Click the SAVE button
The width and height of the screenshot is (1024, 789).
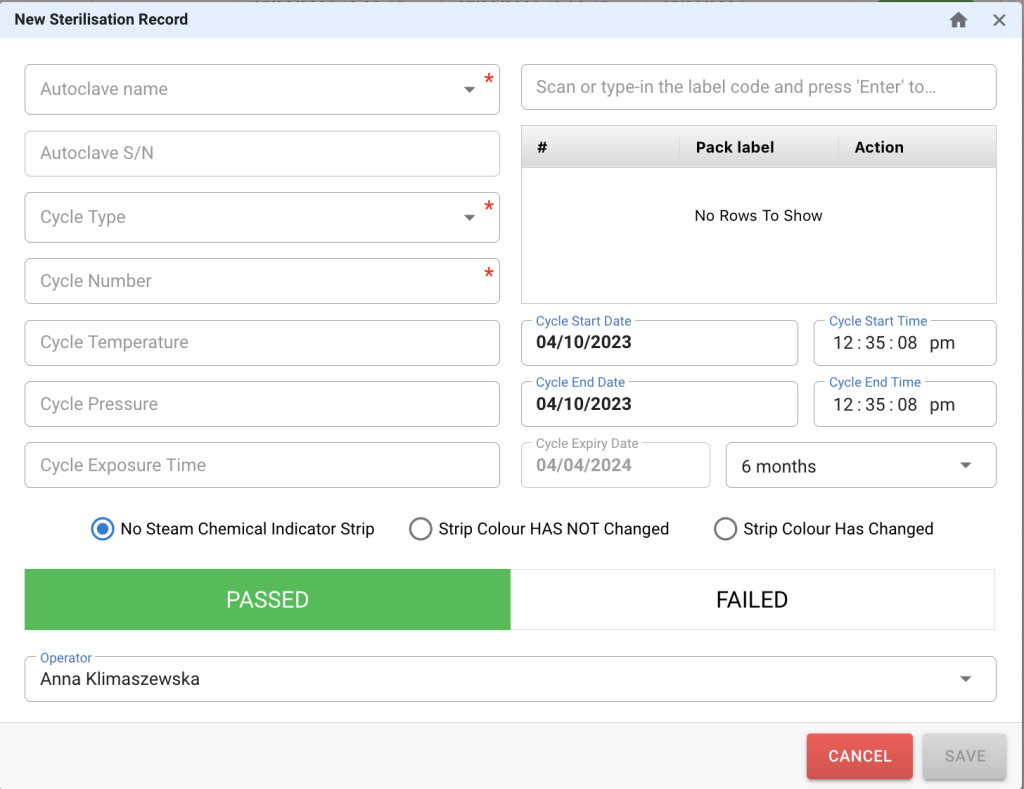tap(965, 756)
